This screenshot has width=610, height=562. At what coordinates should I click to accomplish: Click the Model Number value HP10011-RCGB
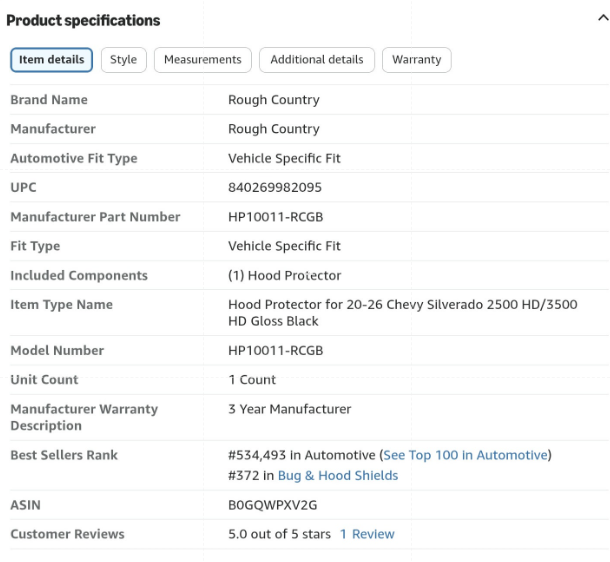[x=275, y=350]
